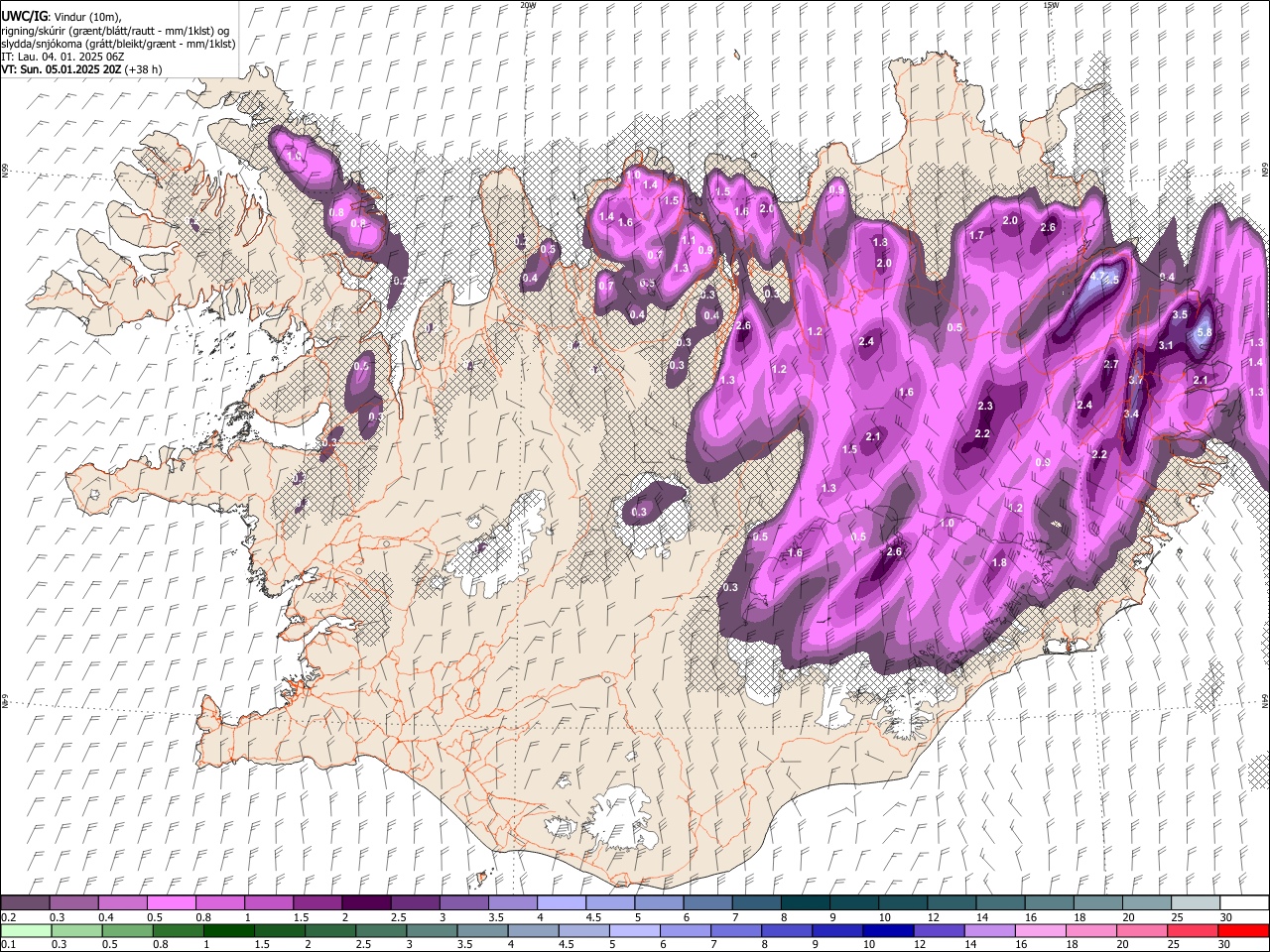The width and height of the screenshot is (1270, 952).
Task: Select the darkest purple 2–2.5 snow legend swatch
Action: (366, 903)
